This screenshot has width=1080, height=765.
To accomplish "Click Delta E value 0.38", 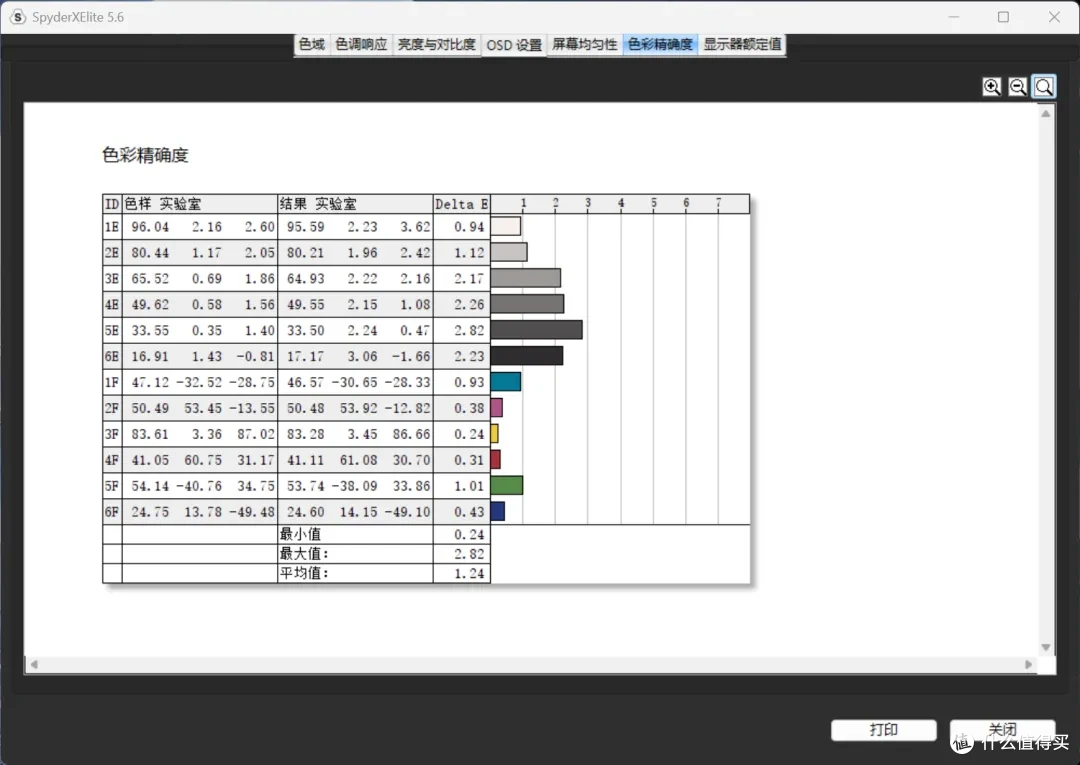I will click(x=469, y=408).
